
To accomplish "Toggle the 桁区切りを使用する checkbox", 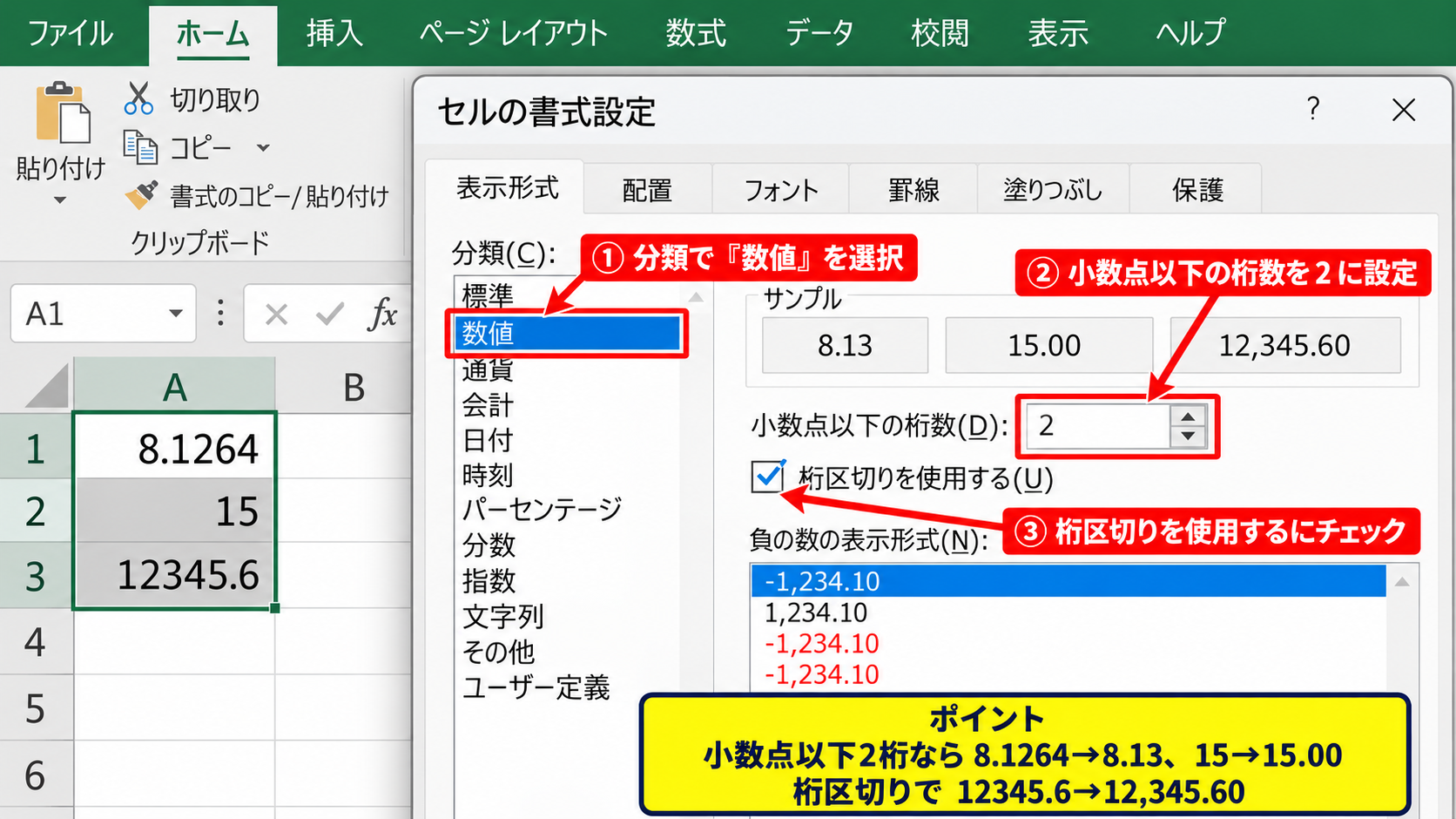I will [x=767, y=477].
